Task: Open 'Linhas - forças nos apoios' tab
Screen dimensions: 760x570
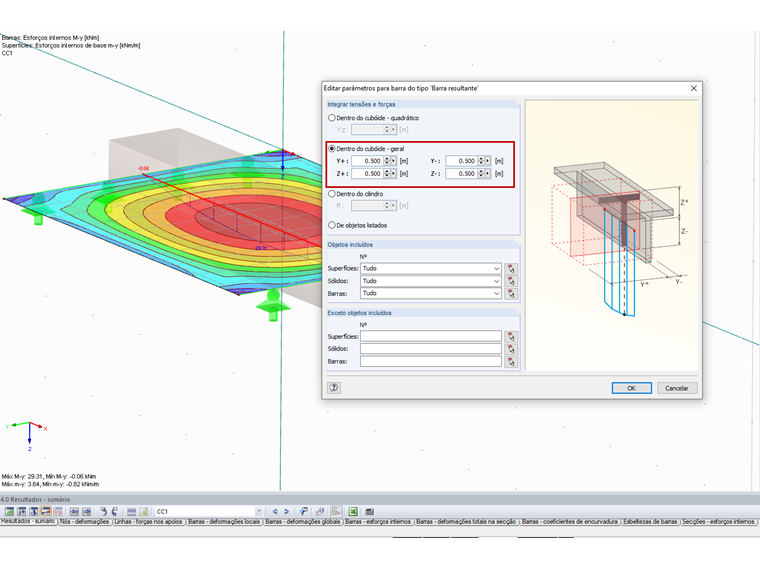Action: (149, 522)
